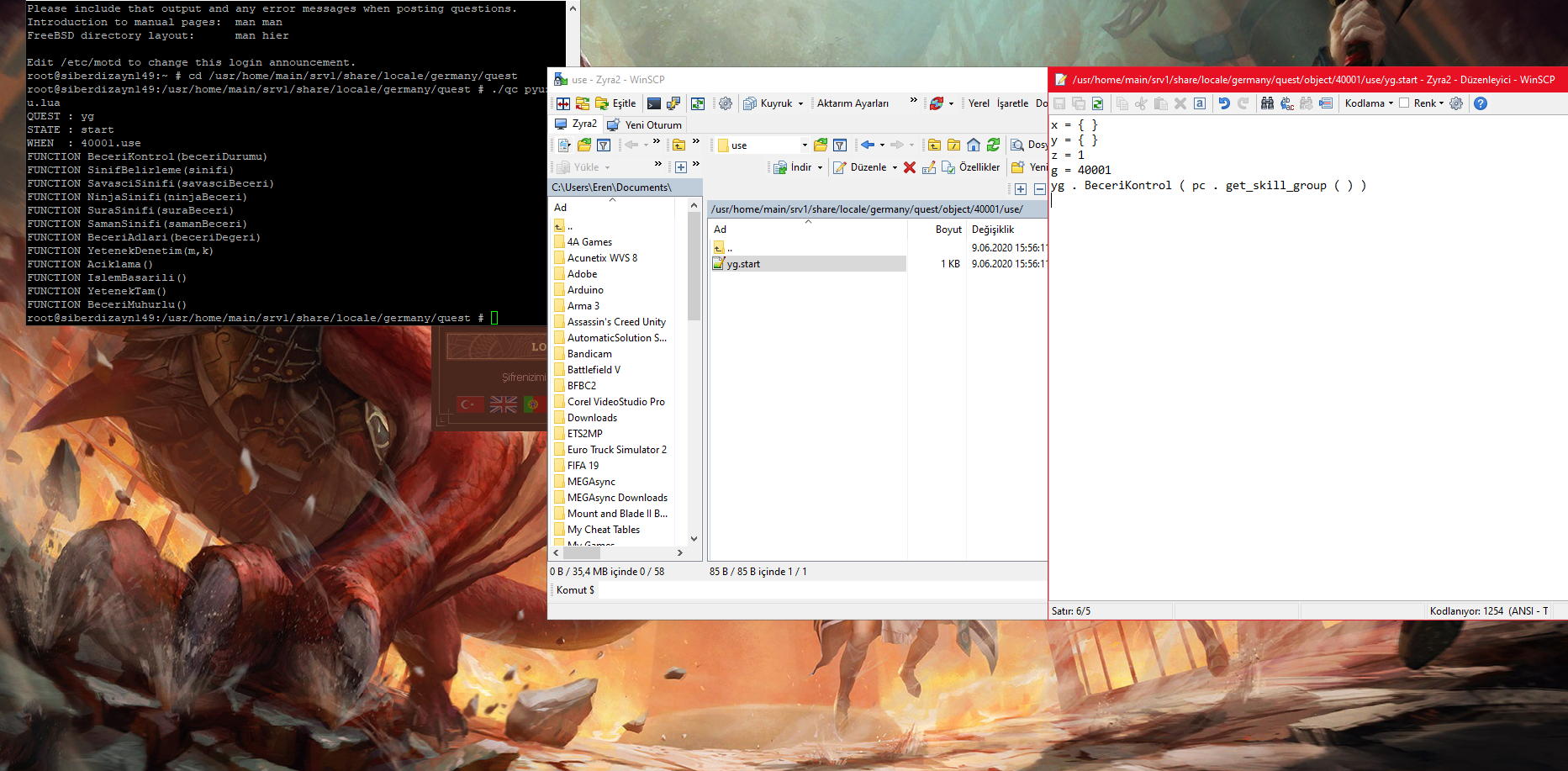Expand the Düzenle dropdown arrow
Image resolution: width=1568 pixels, height=771 pixels.
tap(895, 167)
